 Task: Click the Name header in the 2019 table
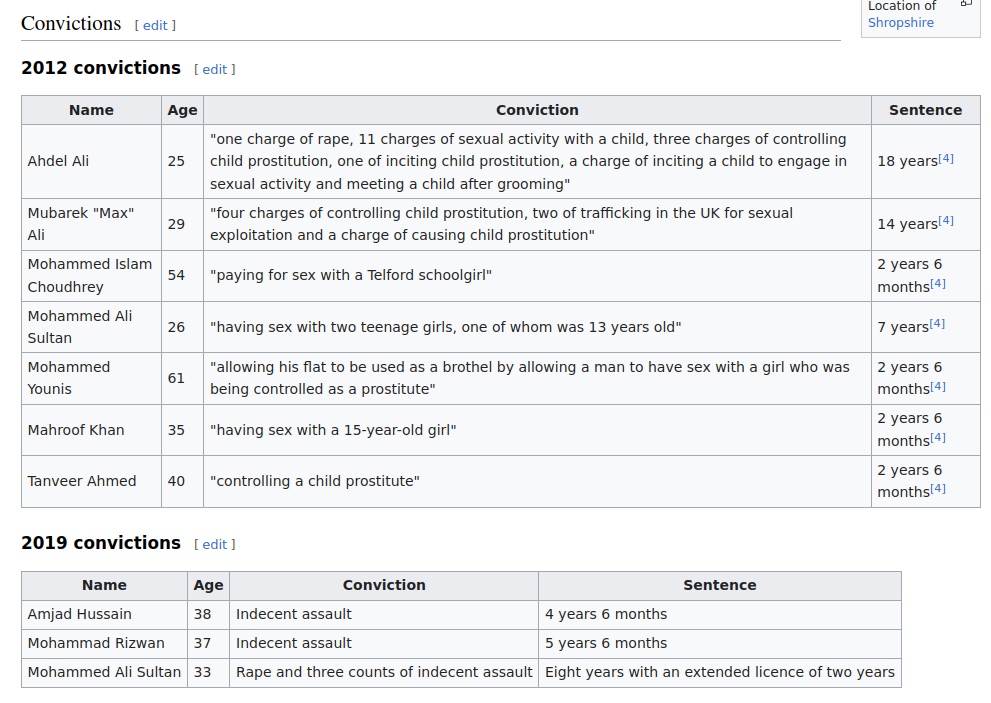click(104, 585)
